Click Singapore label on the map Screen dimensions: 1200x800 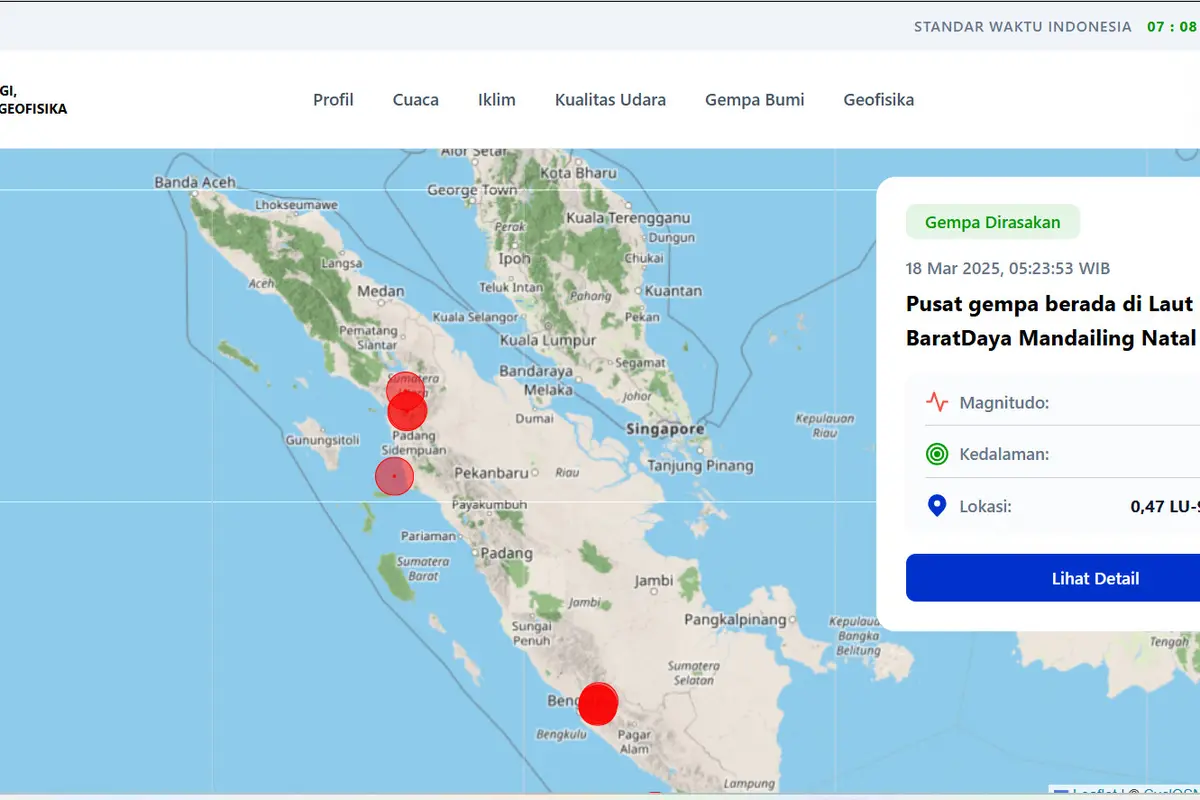click(664, 428)
